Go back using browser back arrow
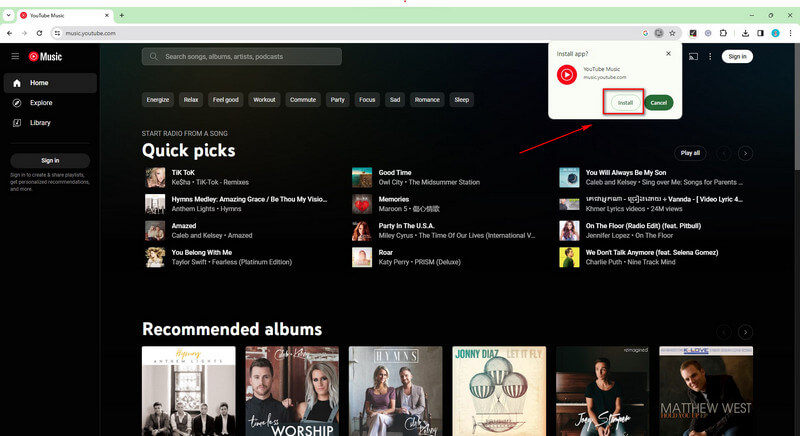This screenshot has width=800, height=436. point(9,33)
